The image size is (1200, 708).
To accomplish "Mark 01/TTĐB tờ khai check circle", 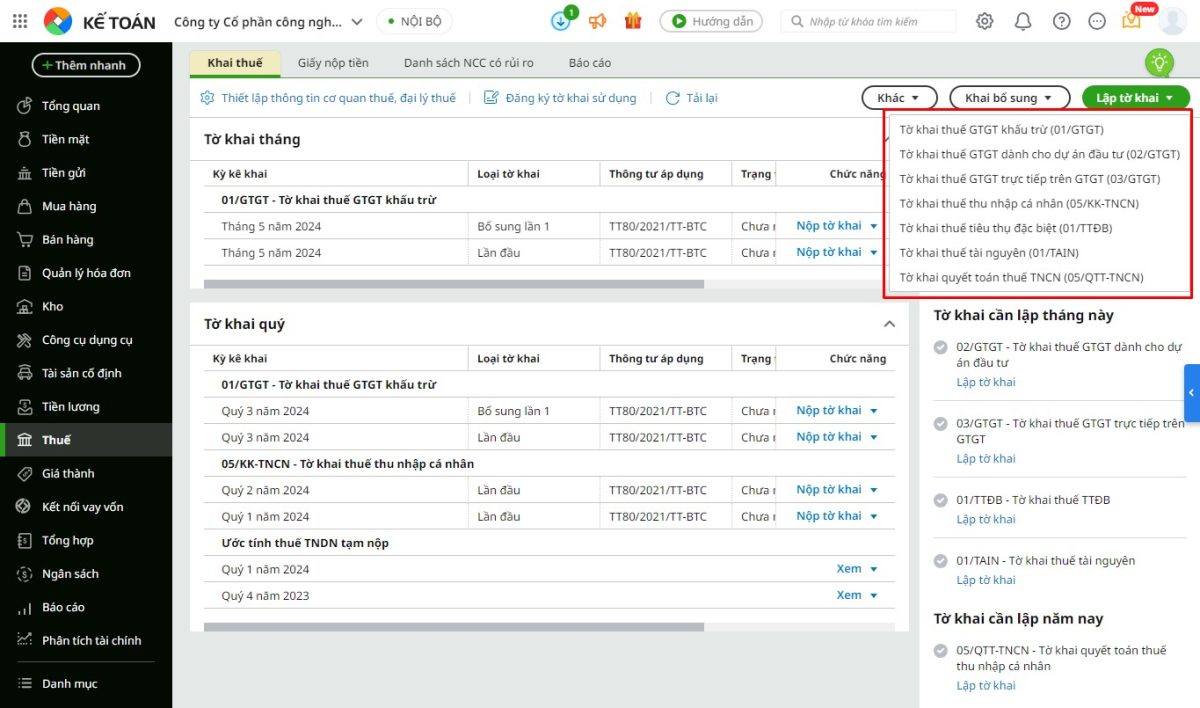I will pos(940,500).
